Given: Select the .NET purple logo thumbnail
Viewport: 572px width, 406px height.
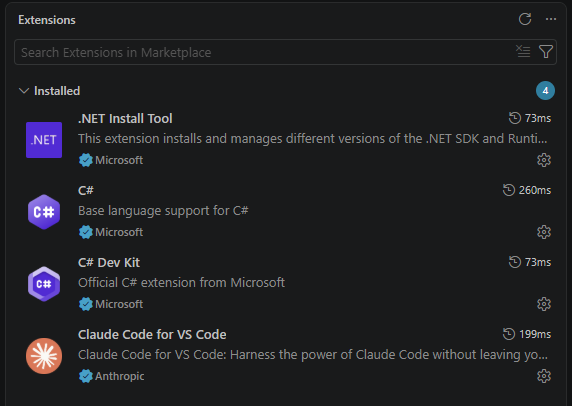Looking at the screenshot, I should [44, 140].
